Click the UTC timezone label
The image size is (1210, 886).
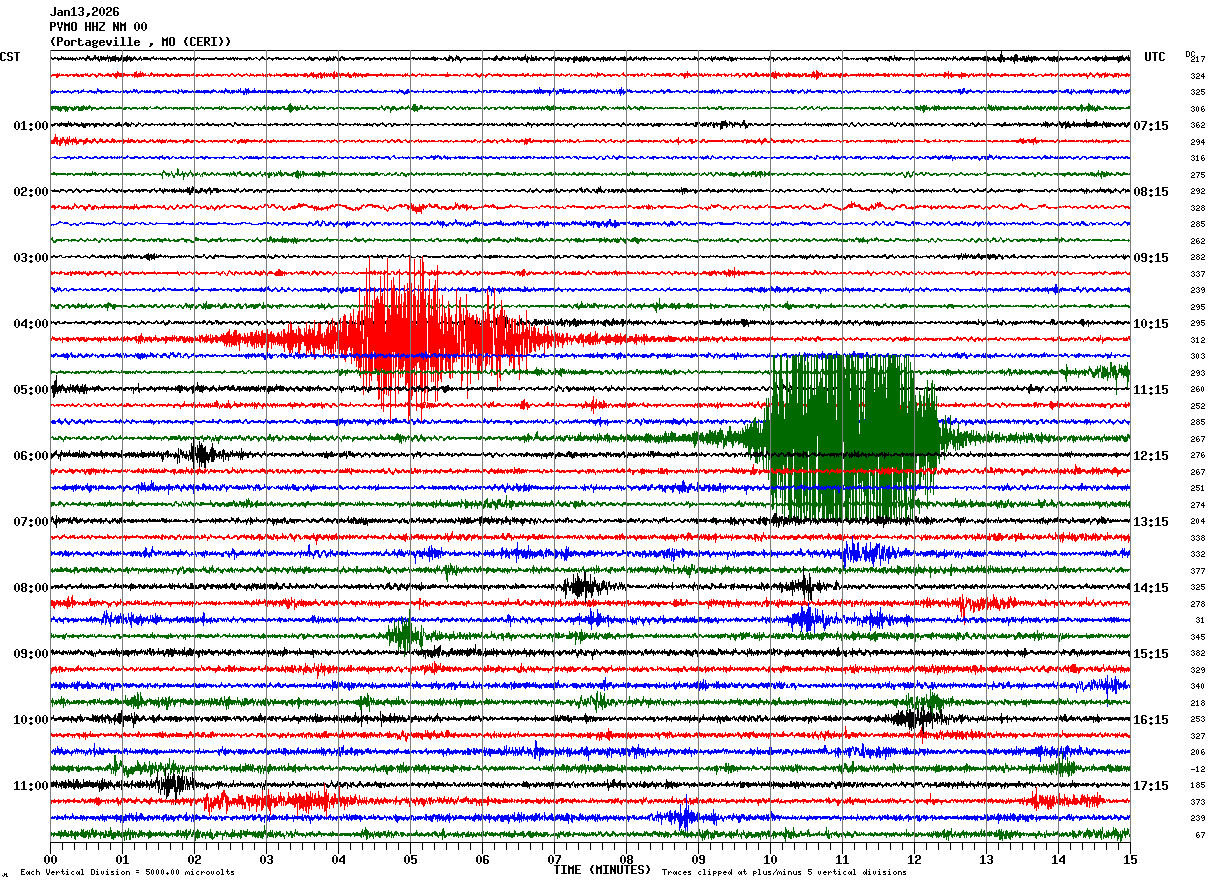1155,57
